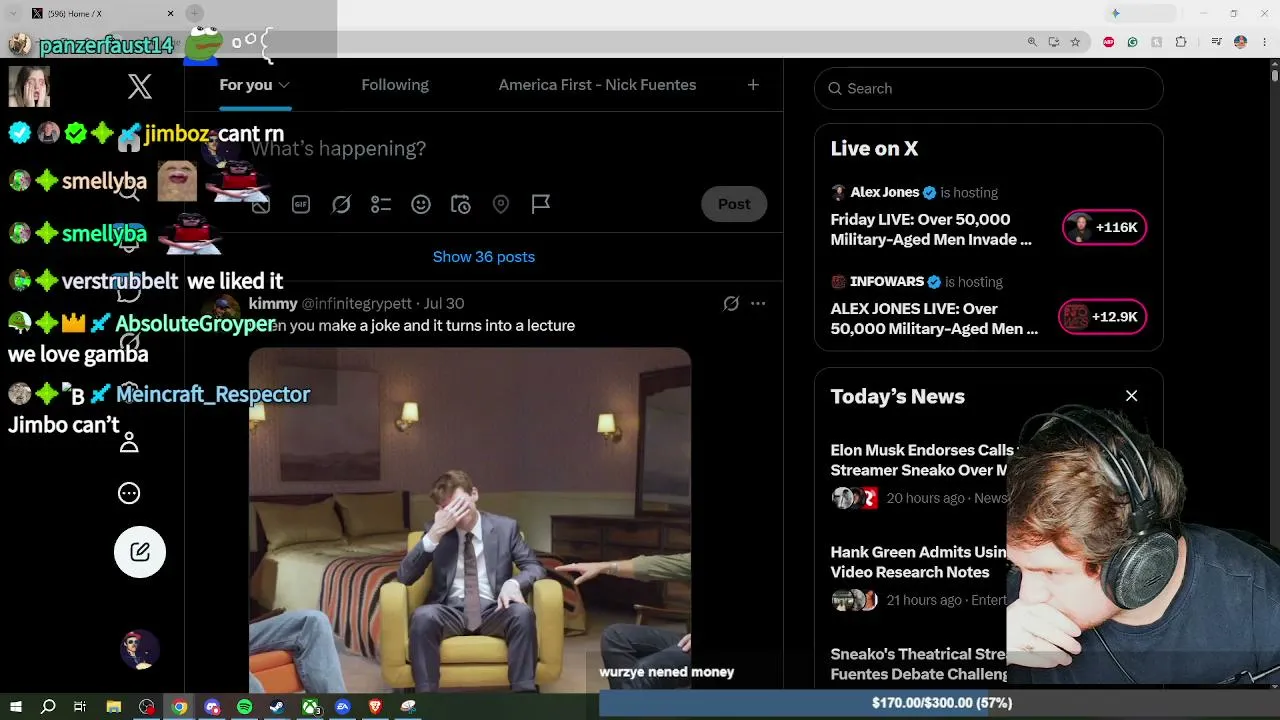Show 36 new posts

(484, 257)
